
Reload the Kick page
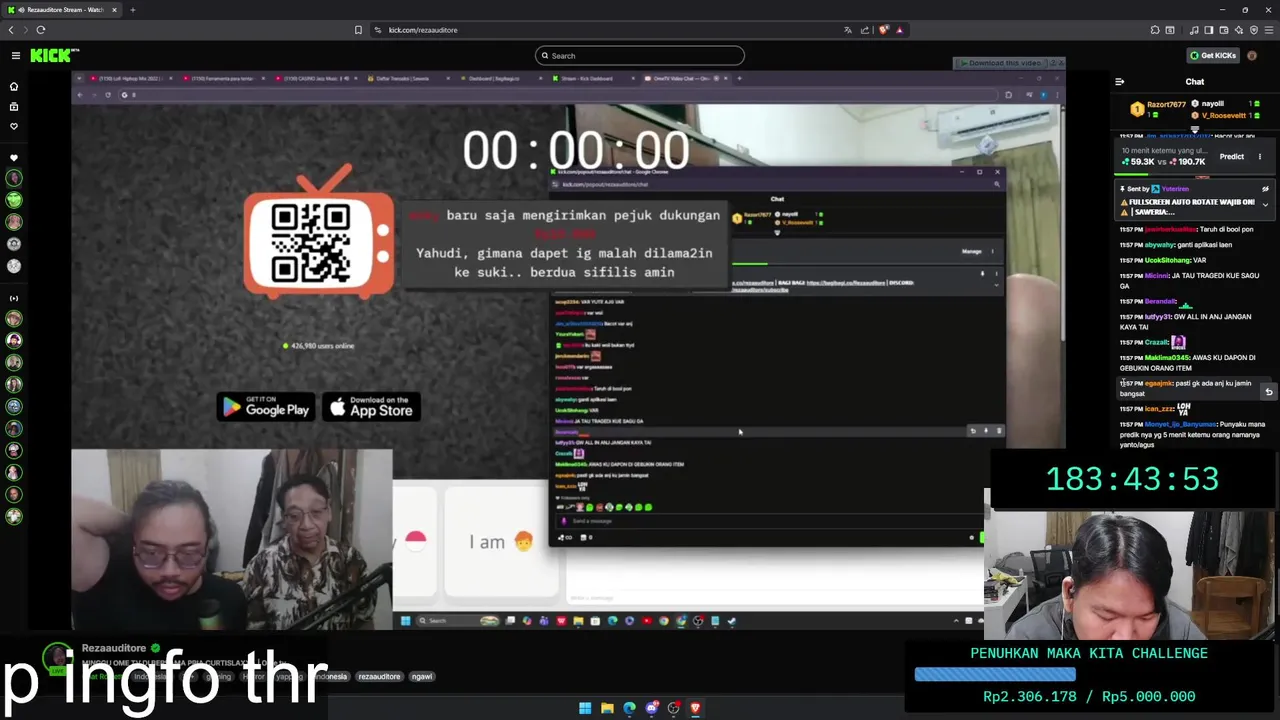41,30
